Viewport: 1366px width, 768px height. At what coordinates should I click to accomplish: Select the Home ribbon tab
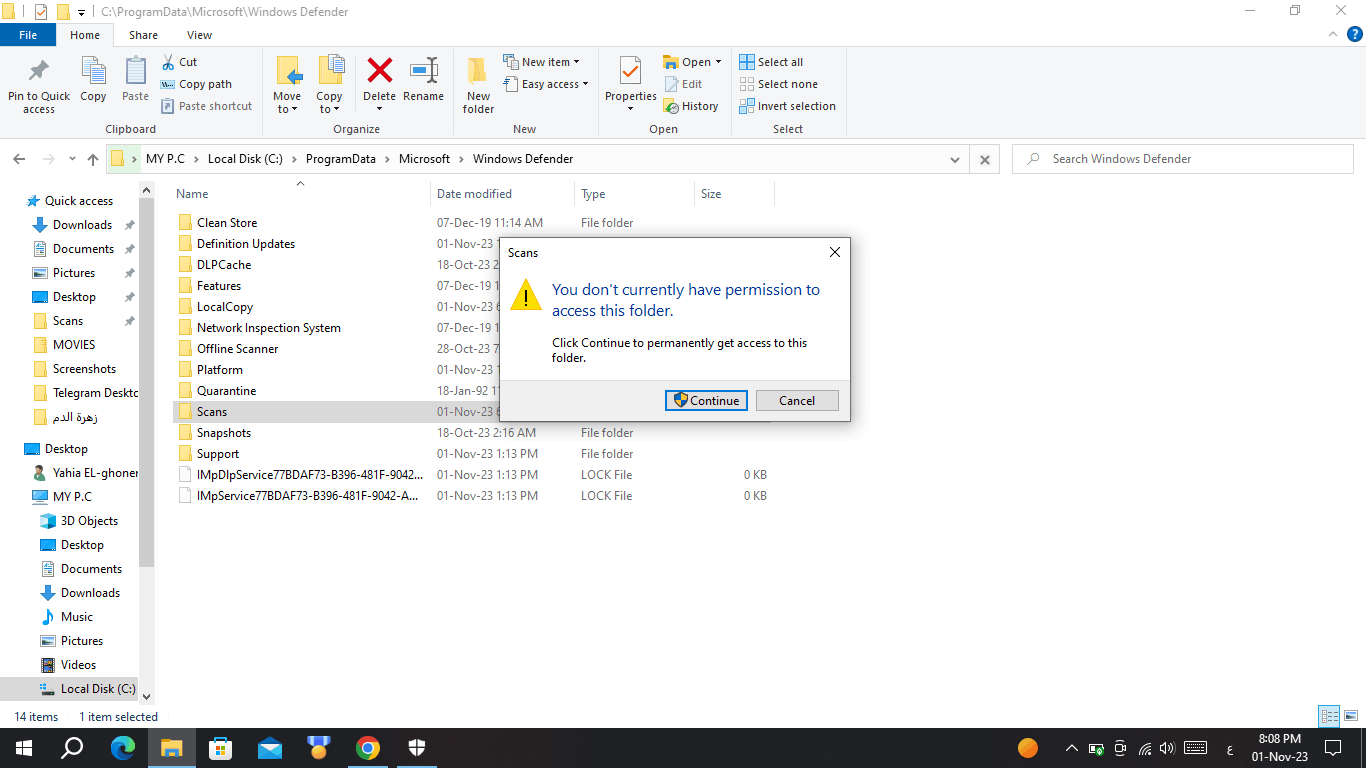pos(85,35)
